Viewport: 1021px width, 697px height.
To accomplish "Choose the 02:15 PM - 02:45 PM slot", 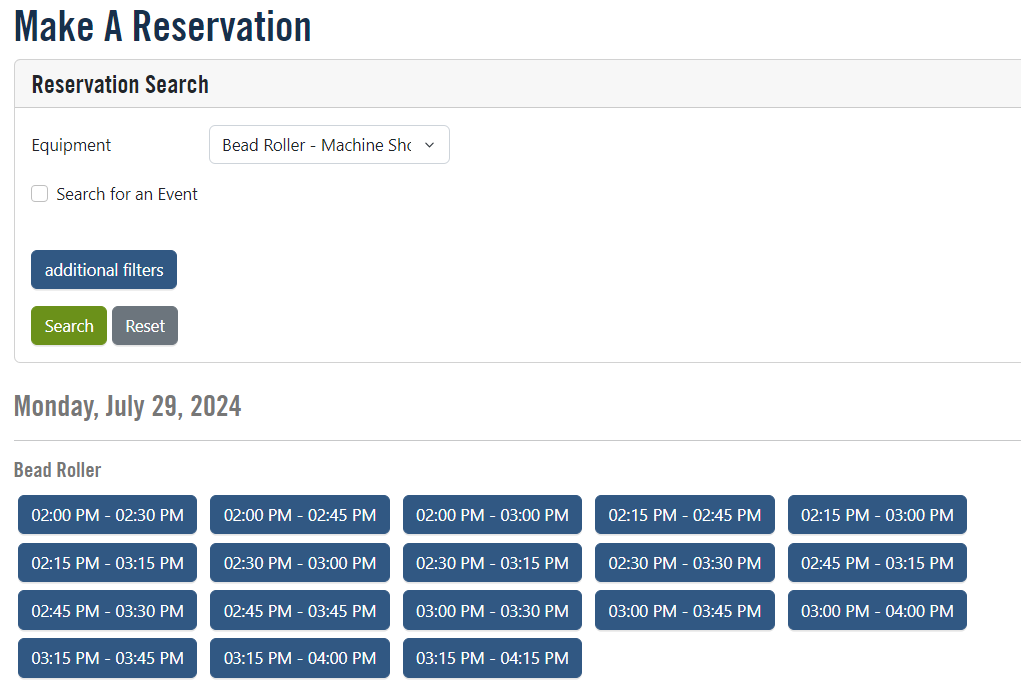I will pyautogui.click(x=684, y=515).
